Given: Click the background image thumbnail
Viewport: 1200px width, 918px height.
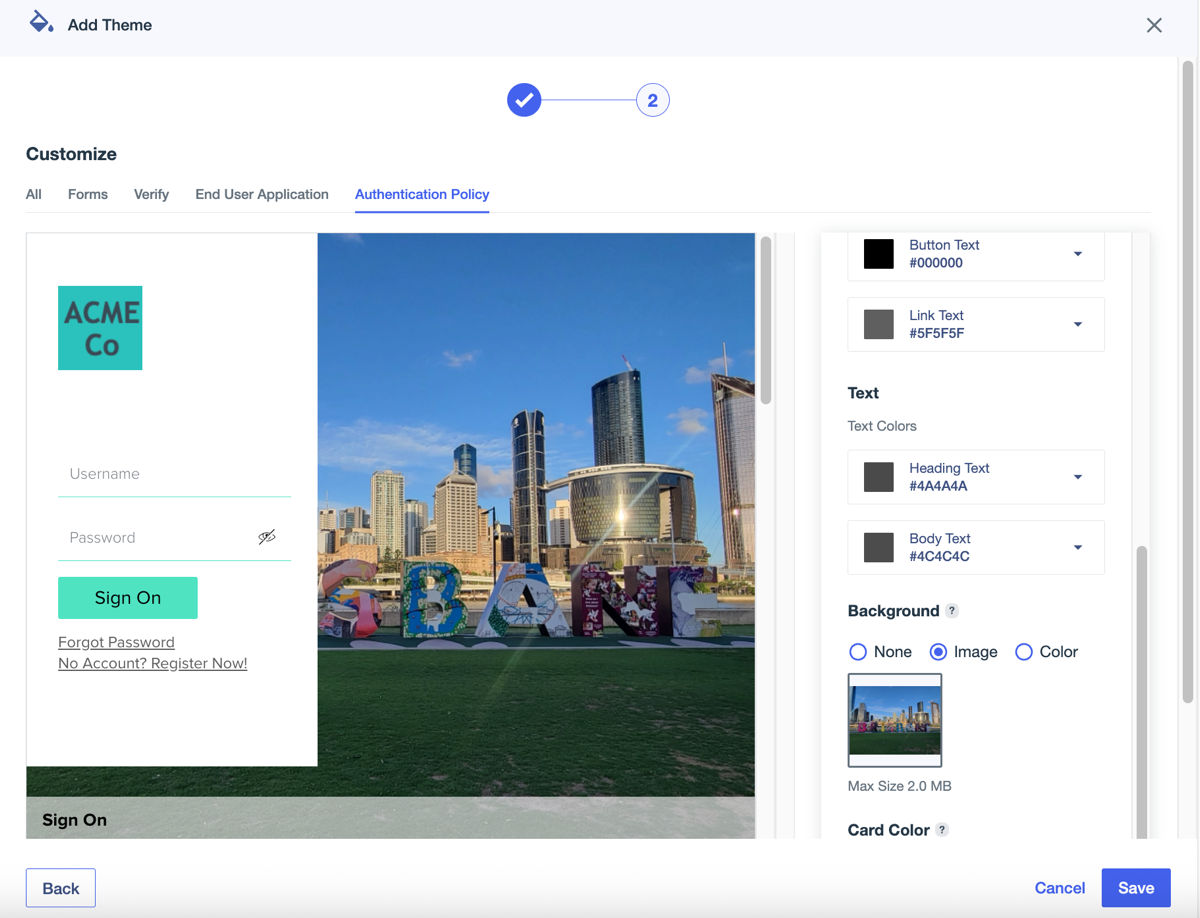Looking at the screenshot, I should [895, 720].
